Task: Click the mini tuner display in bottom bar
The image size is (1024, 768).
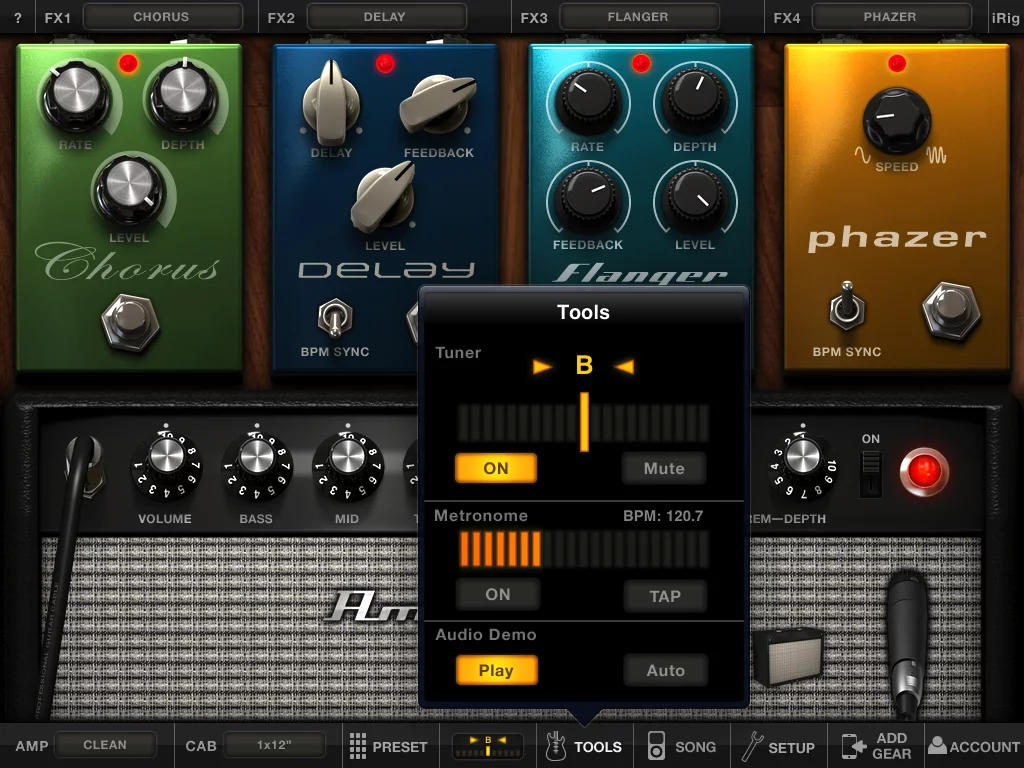Action: (x=487, y=745)
